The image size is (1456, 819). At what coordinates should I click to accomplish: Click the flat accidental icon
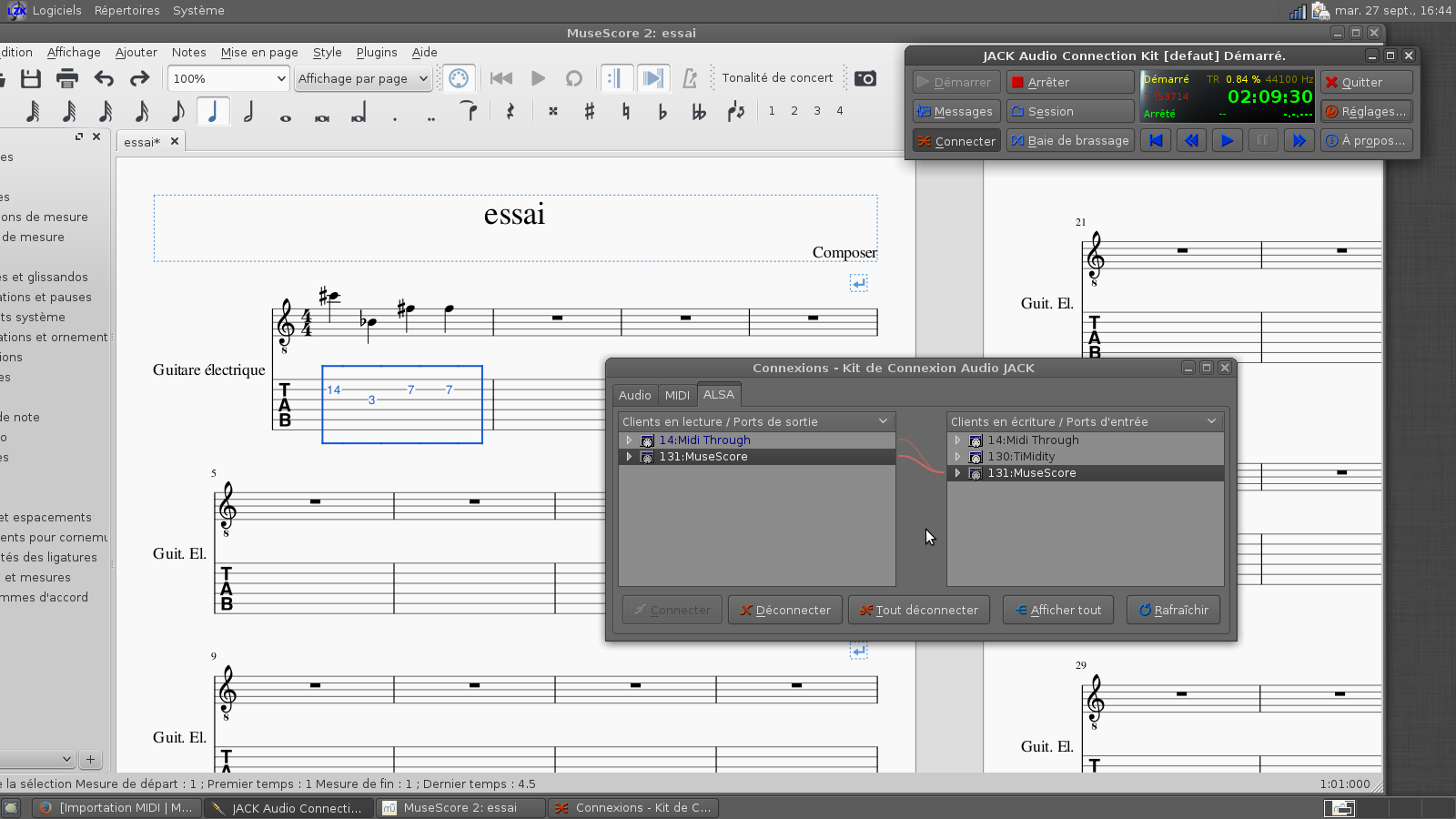(662, 112)
